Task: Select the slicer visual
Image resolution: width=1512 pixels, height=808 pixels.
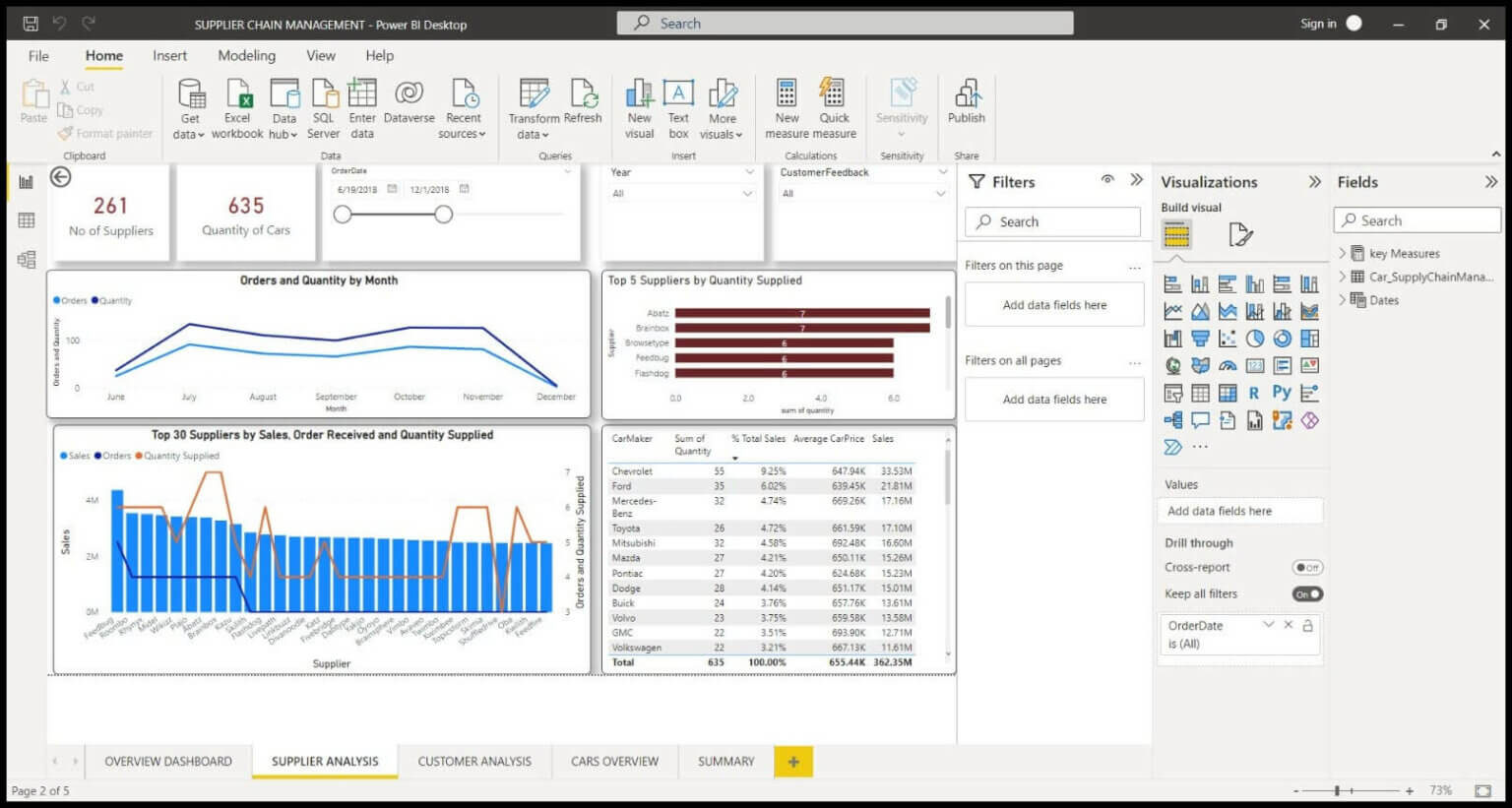Action: point(1172,393)
